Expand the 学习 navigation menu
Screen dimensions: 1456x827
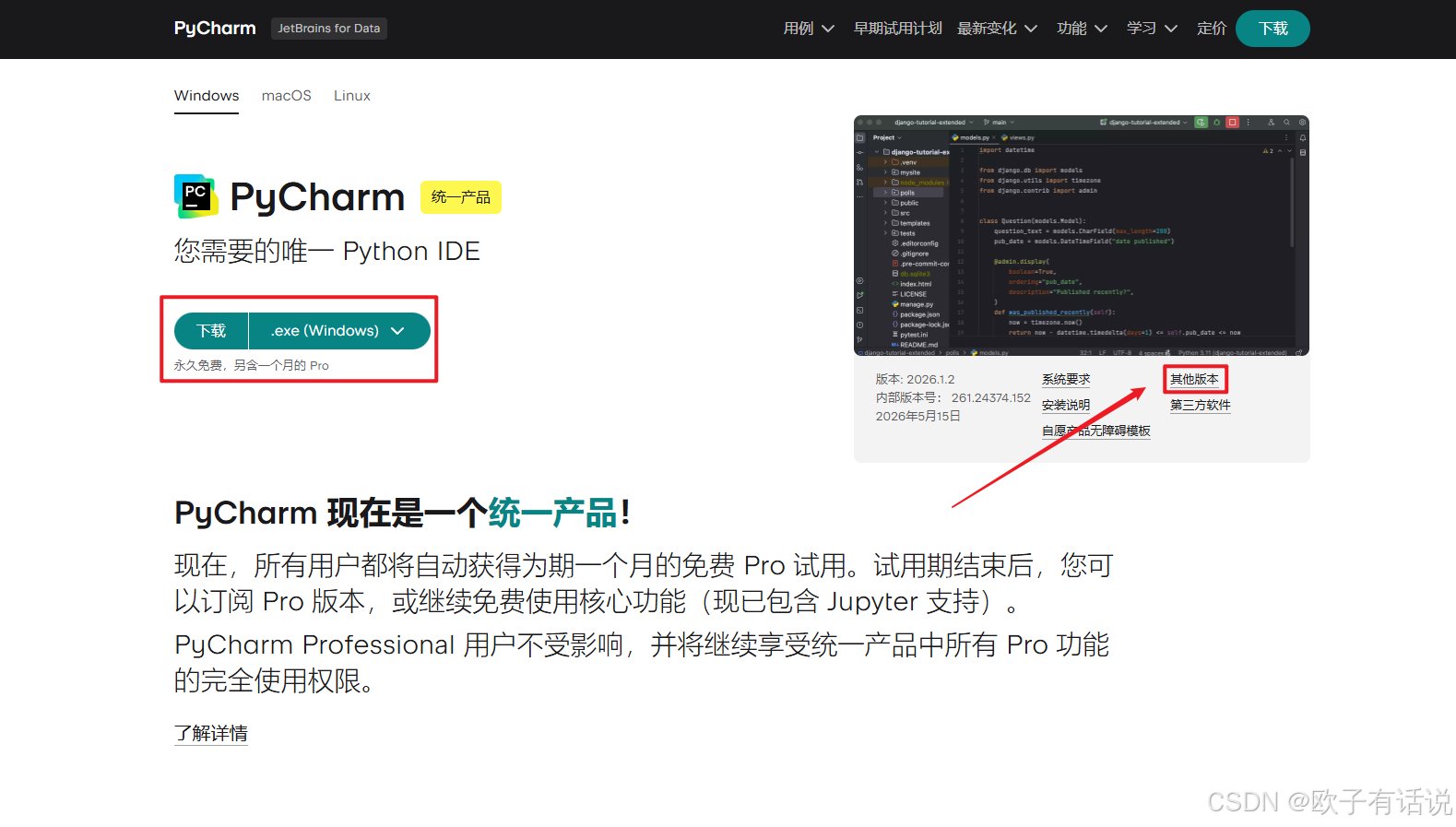coord(1153,29)
